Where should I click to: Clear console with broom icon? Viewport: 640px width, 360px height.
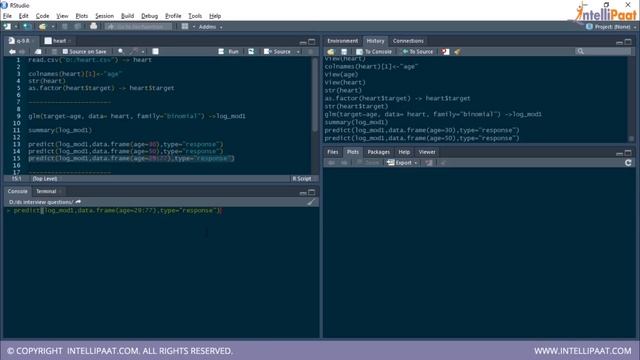pyautogui.click(x=311, y=202)
